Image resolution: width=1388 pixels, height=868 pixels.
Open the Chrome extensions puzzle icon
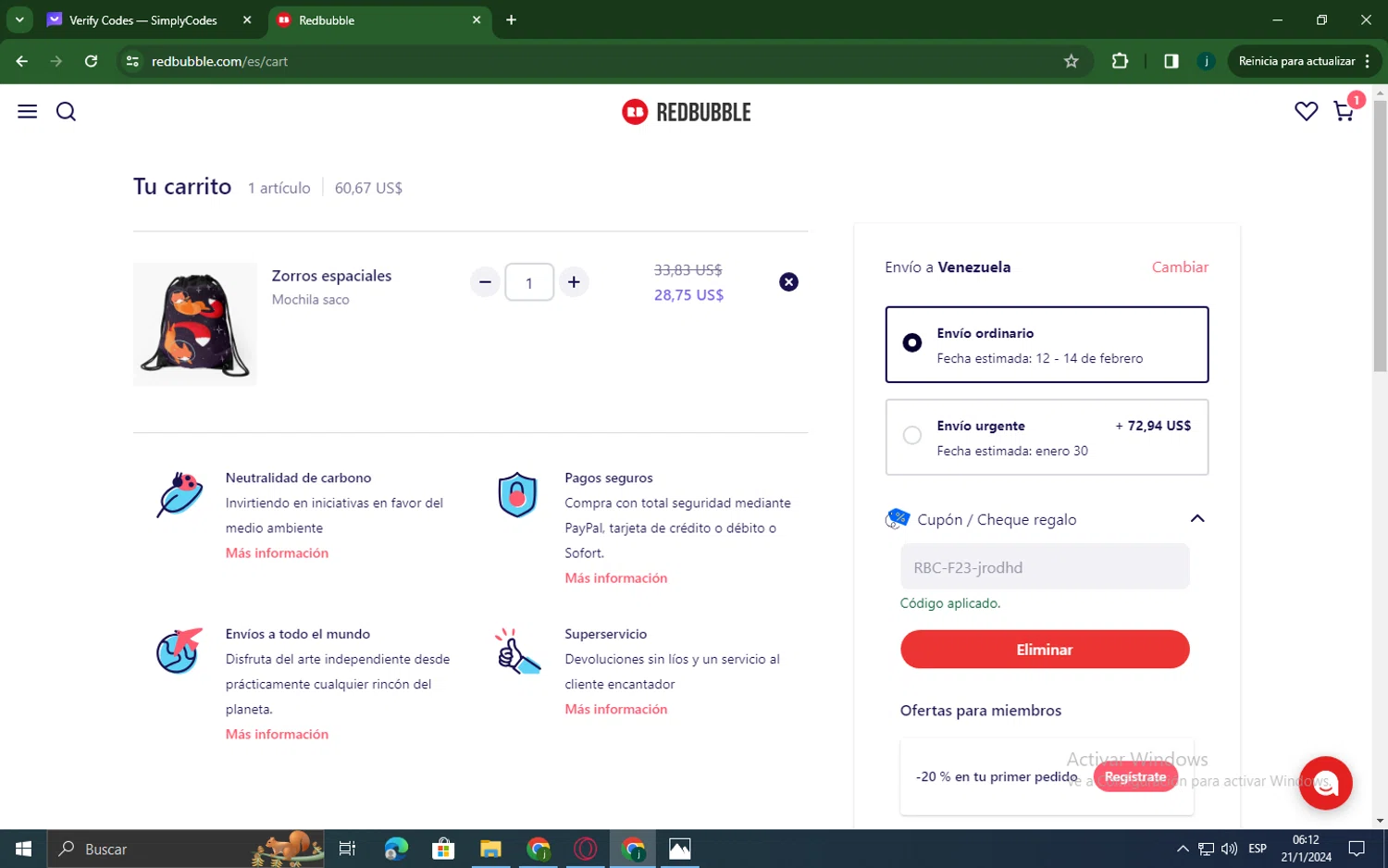coord(1120,61)
